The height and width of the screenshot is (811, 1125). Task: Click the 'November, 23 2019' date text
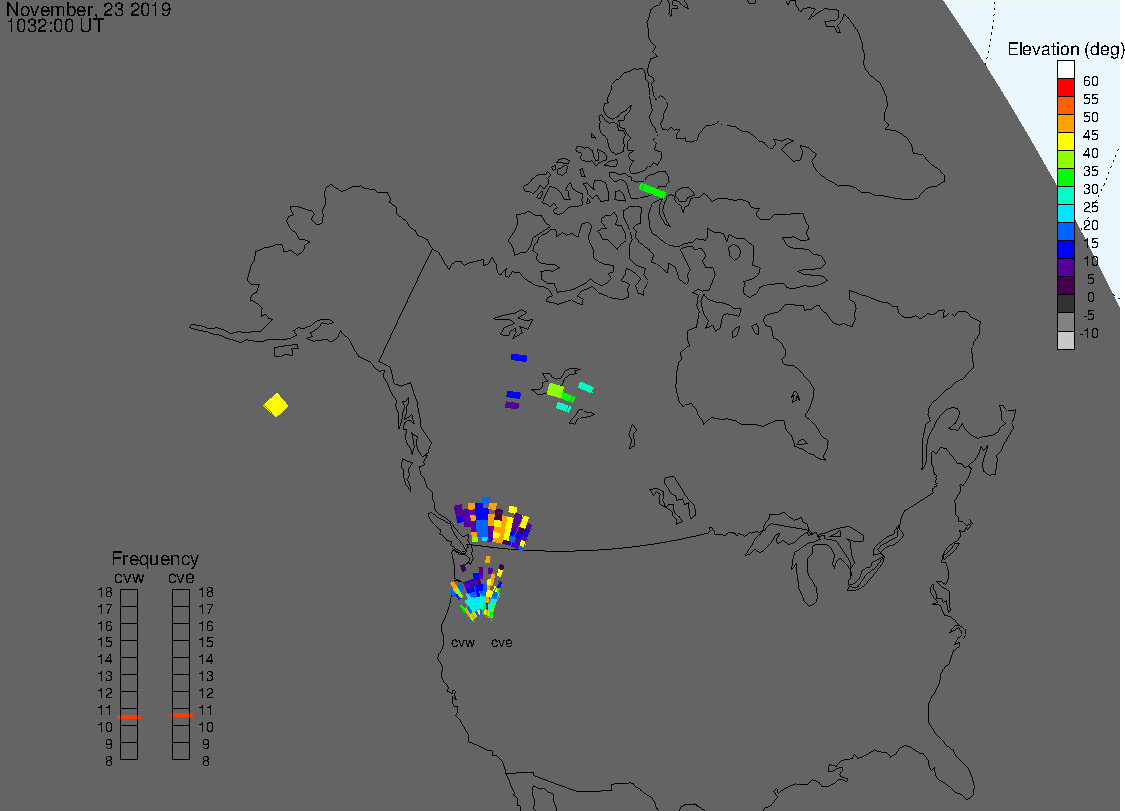88,9
